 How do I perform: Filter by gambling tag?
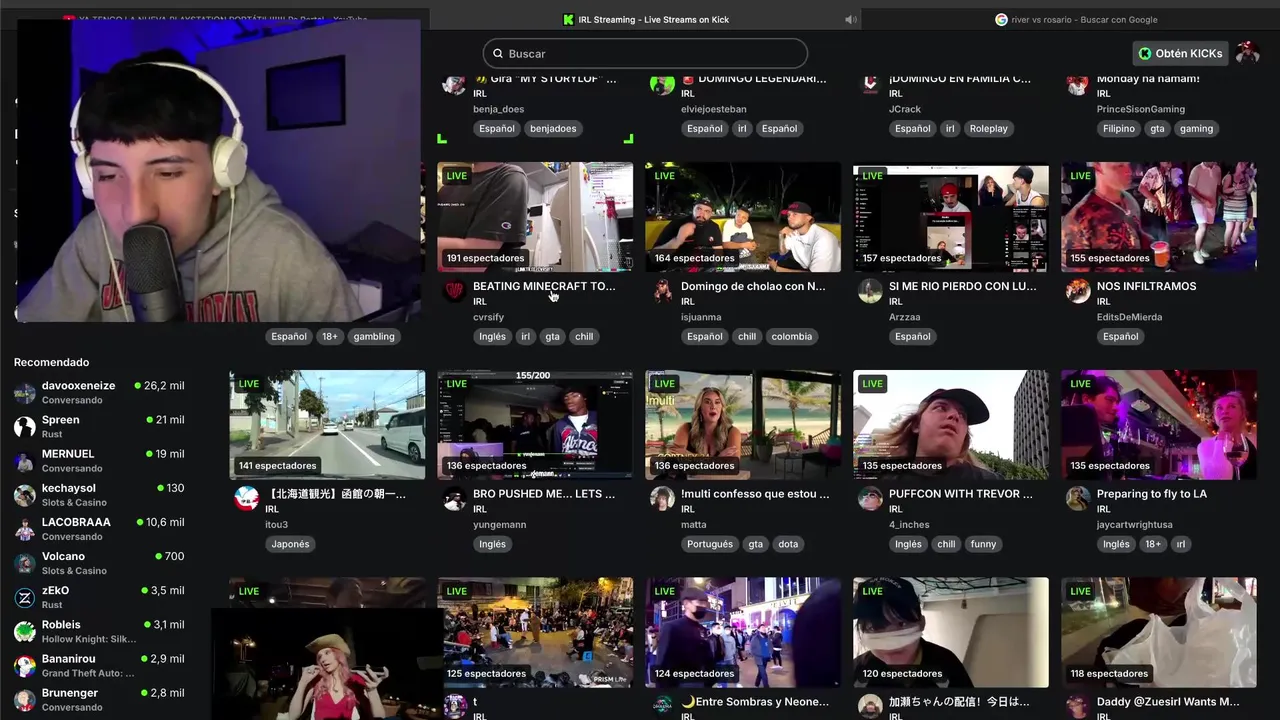374,336
